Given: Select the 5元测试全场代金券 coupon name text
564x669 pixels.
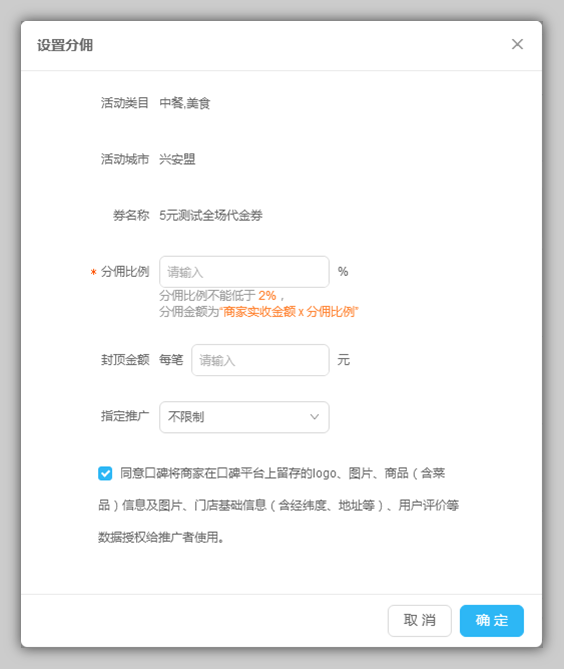Looking at the screenshot, I should [x=211, y=215].
